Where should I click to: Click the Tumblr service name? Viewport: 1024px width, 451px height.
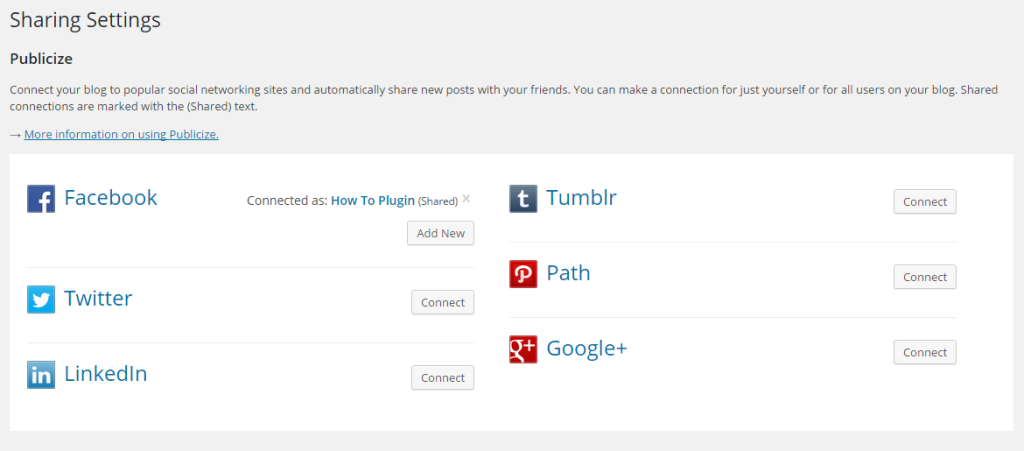coord(581,197)
